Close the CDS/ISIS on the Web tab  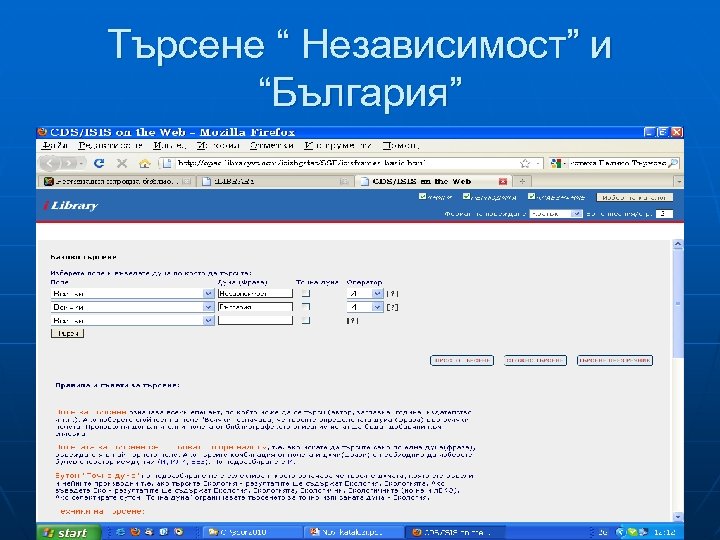pyautogui.click(x=503, y=181)
